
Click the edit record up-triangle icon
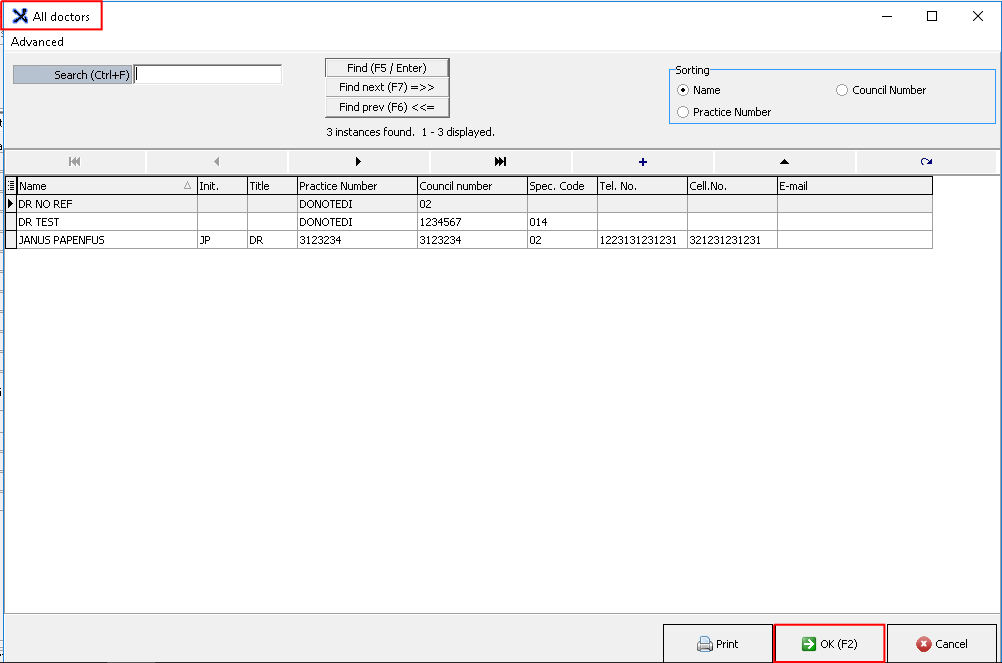784,161
